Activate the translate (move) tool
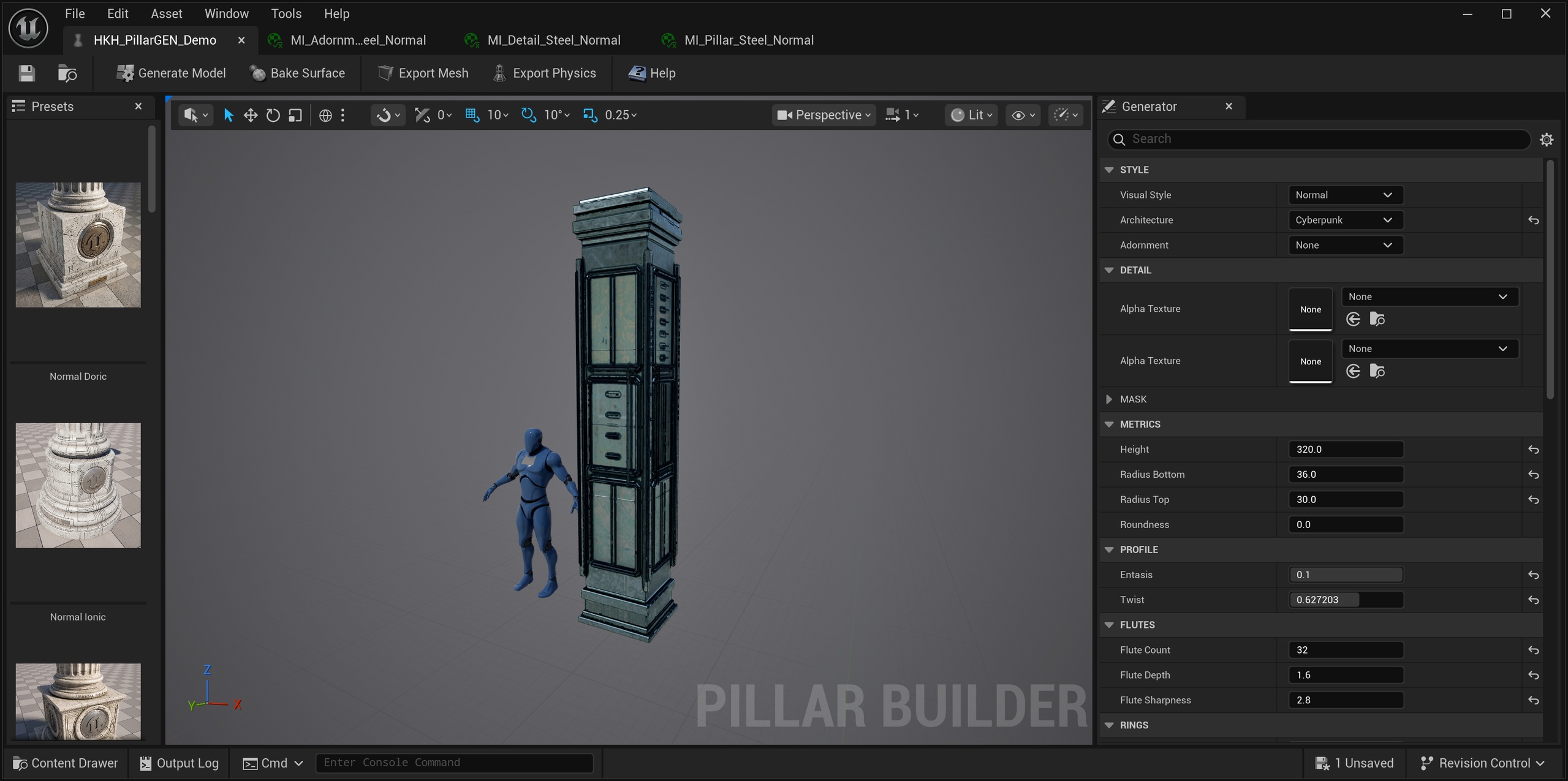 tap(251, 115)
